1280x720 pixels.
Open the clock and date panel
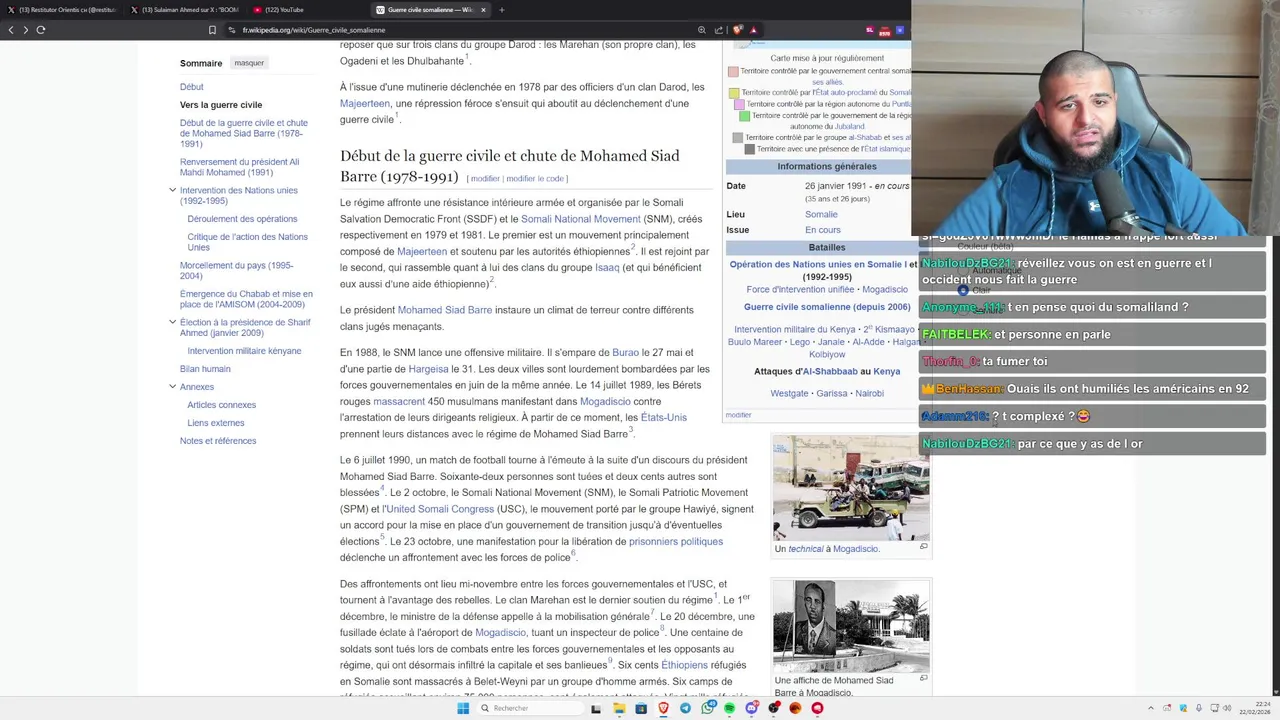[x=1255, y=708]
